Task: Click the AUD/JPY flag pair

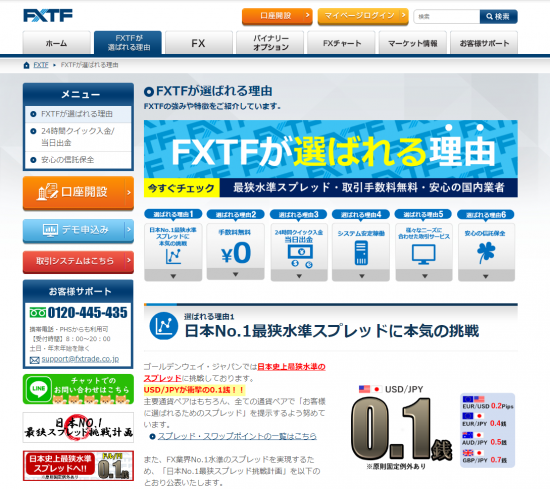Action: tap(473, 435)
